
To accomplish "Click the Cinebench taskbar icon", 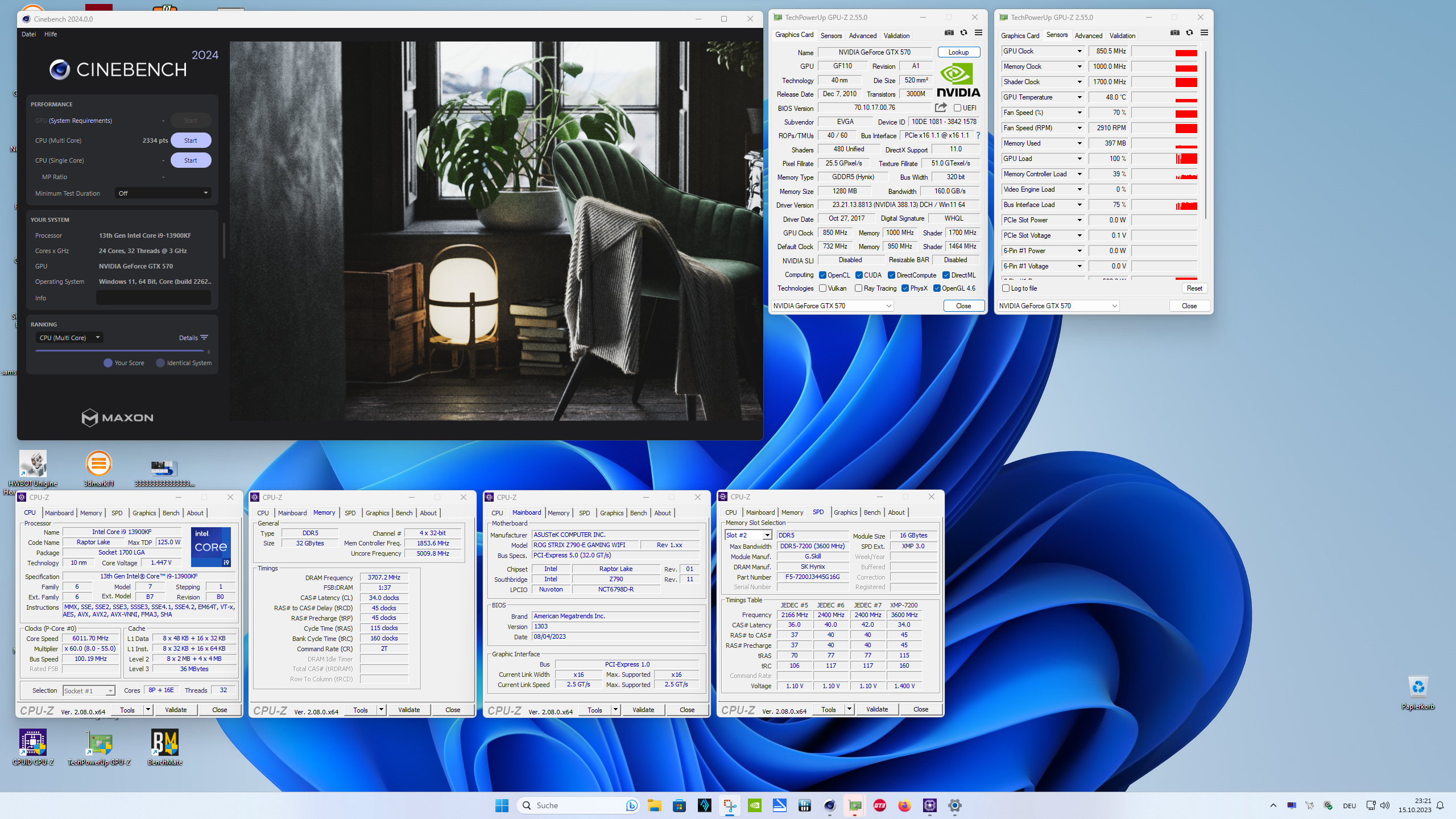I will pyautogui.click(x=830, y=805).
